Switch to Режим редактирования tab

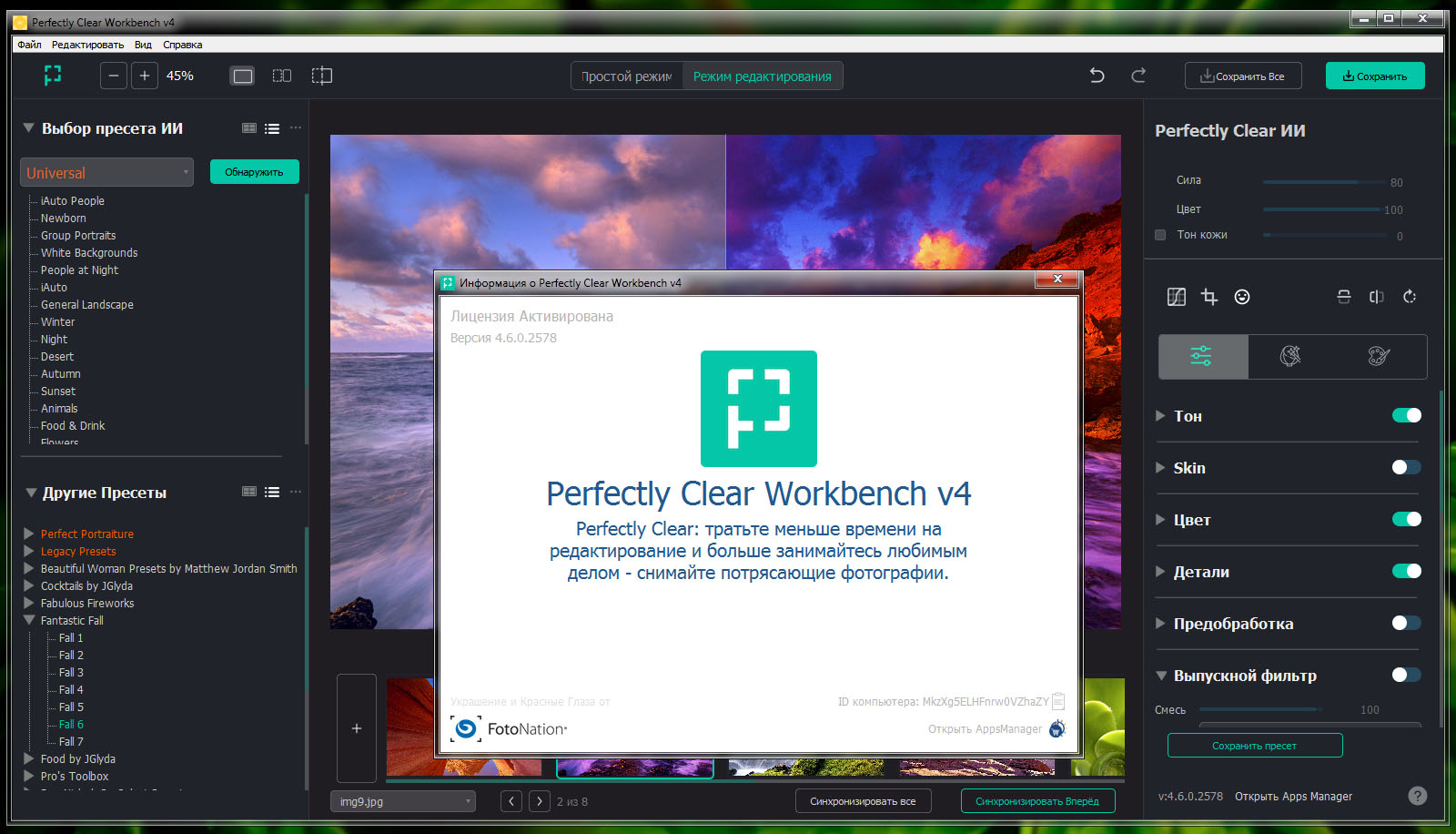pyautogui.click(x=763, y=76)
